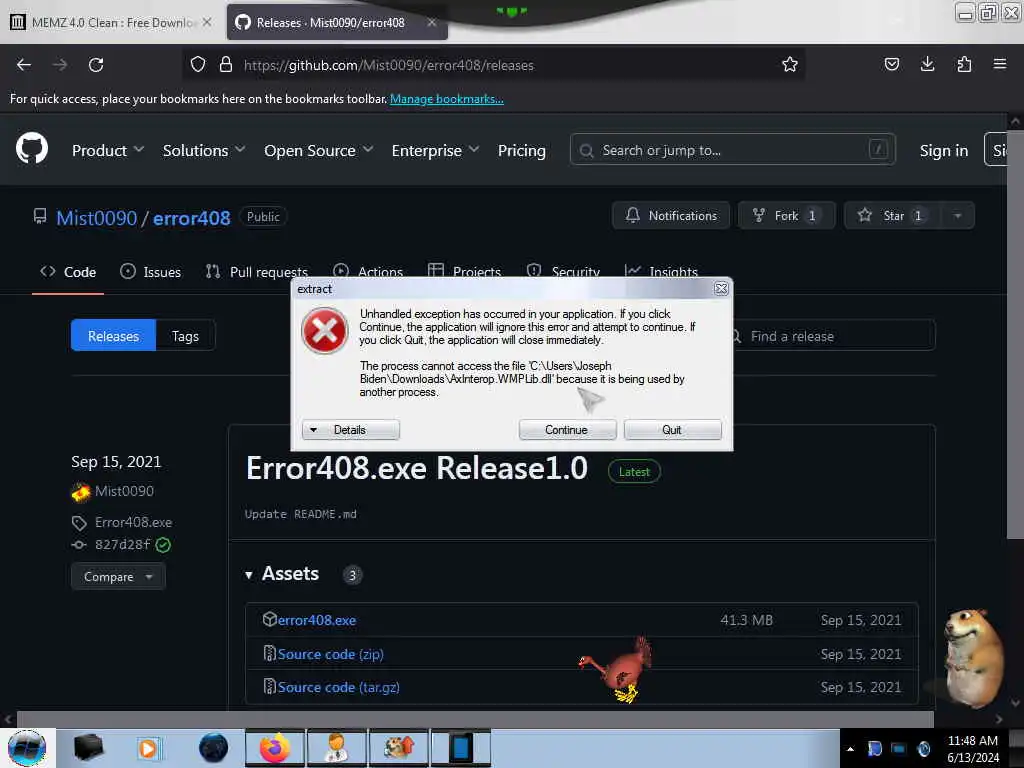Viewport: 1024px width, 768px height.
Task: Go to the Pricing page
Action: [x=521, y=150]
